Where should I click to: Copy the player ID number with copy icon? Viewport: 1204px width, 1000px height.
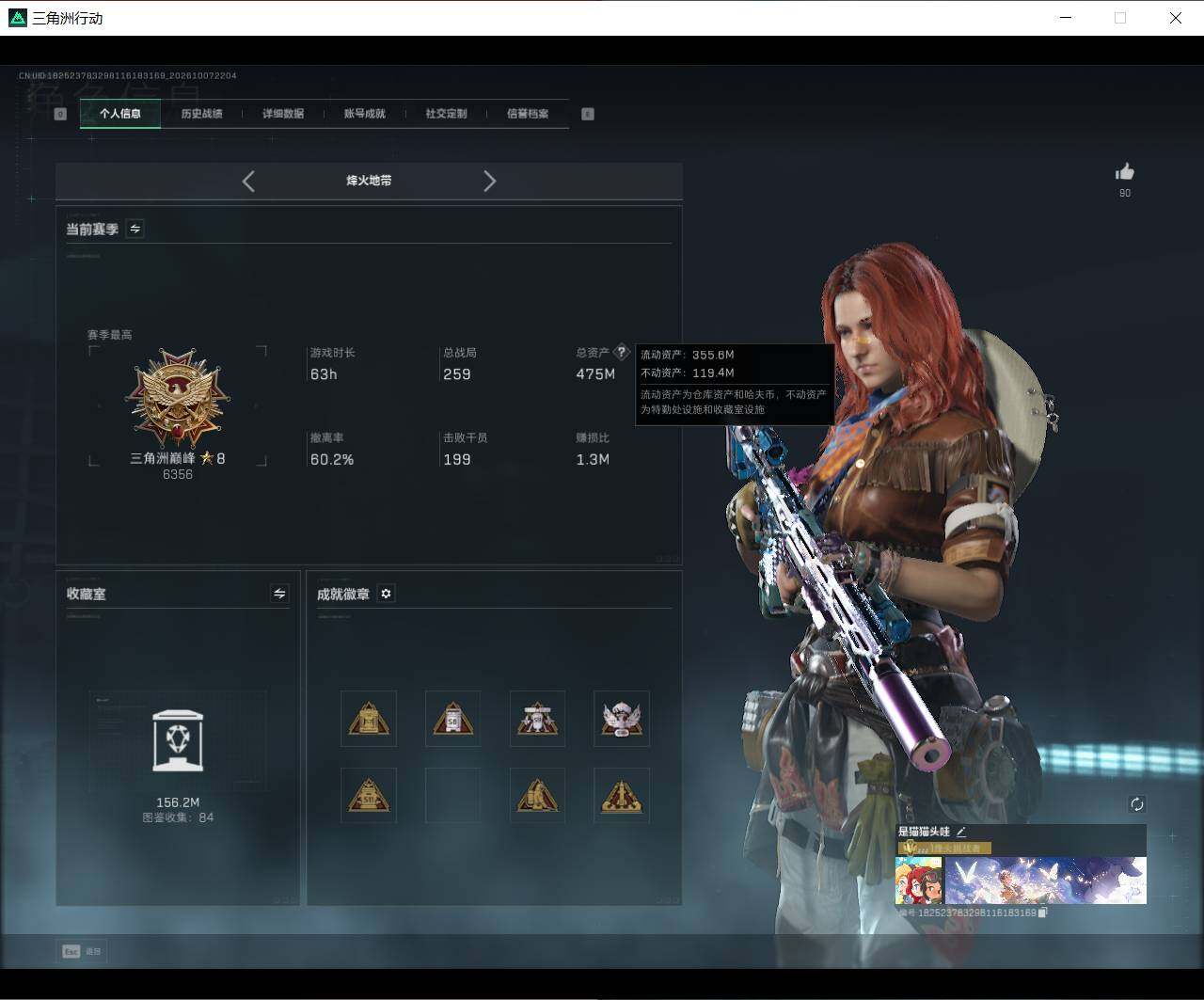pyautogui.click(x=1043, y=913)
